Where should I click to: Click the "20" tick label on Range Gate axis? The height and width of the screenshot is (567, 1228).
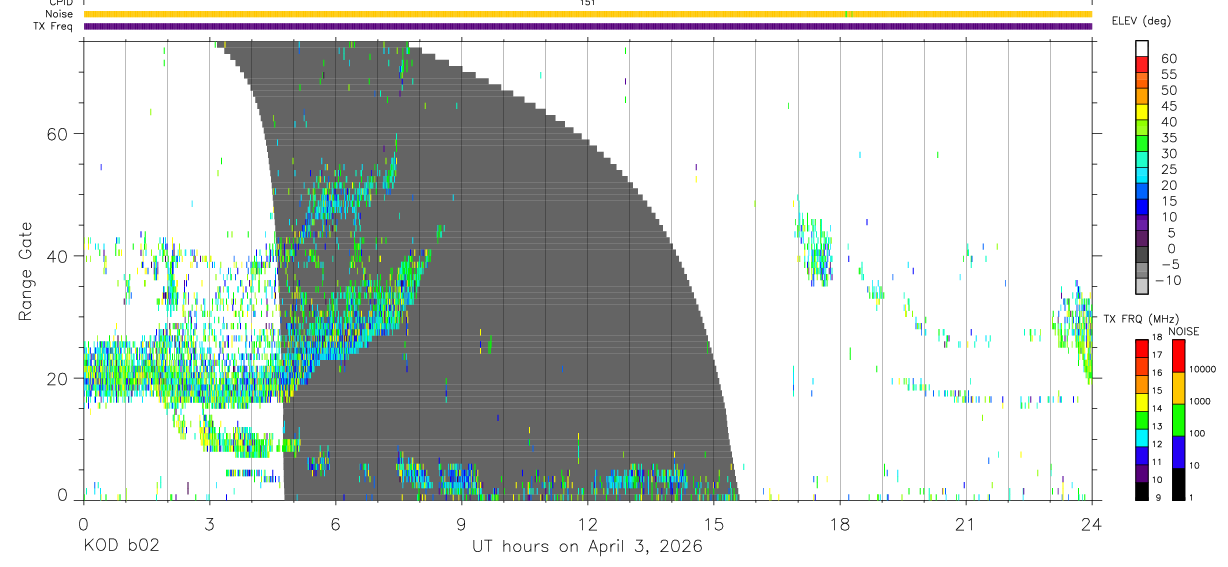coord(58,378)
